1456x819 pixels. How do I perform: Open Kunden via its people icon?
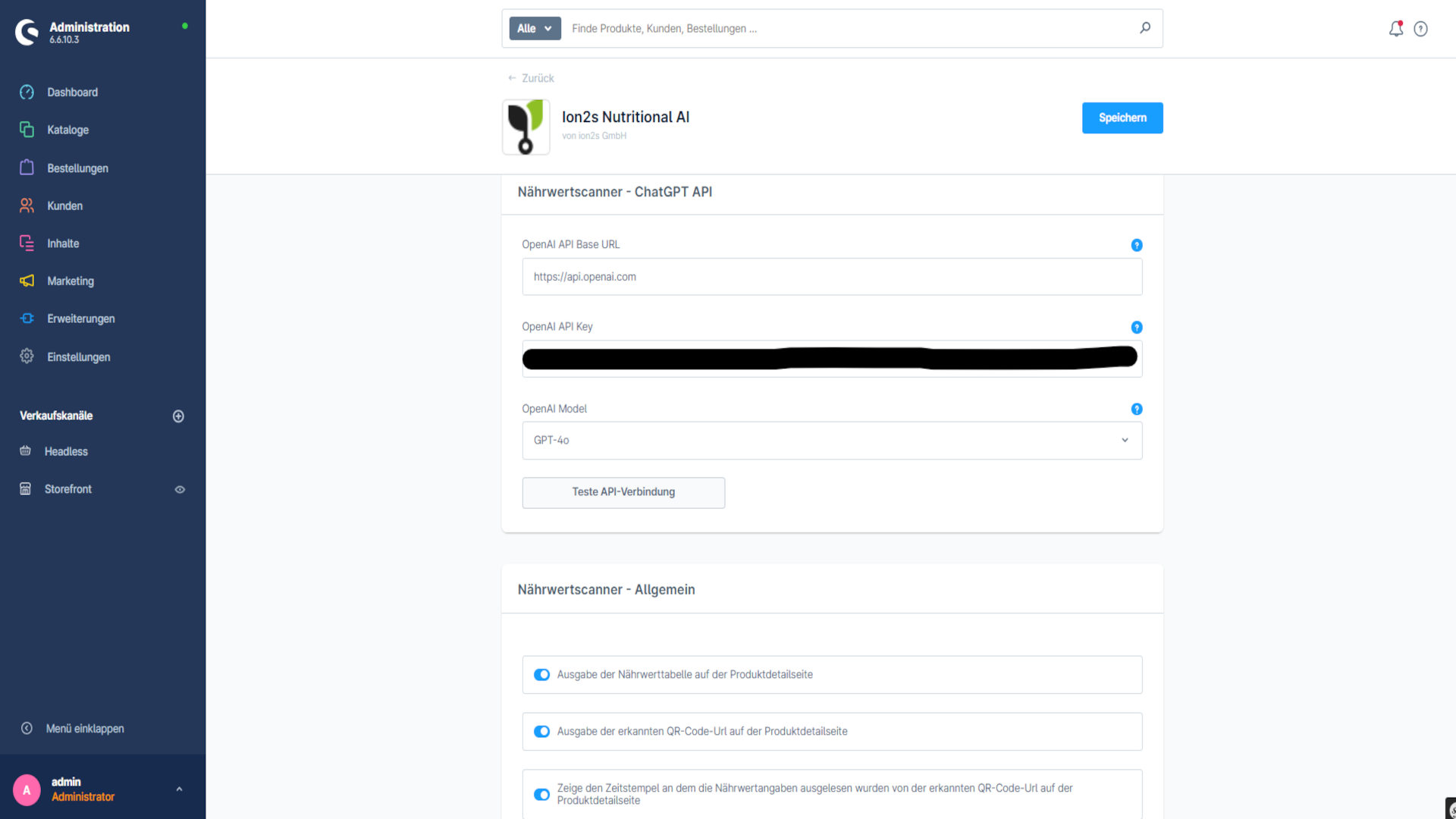(x=27, y=206)
